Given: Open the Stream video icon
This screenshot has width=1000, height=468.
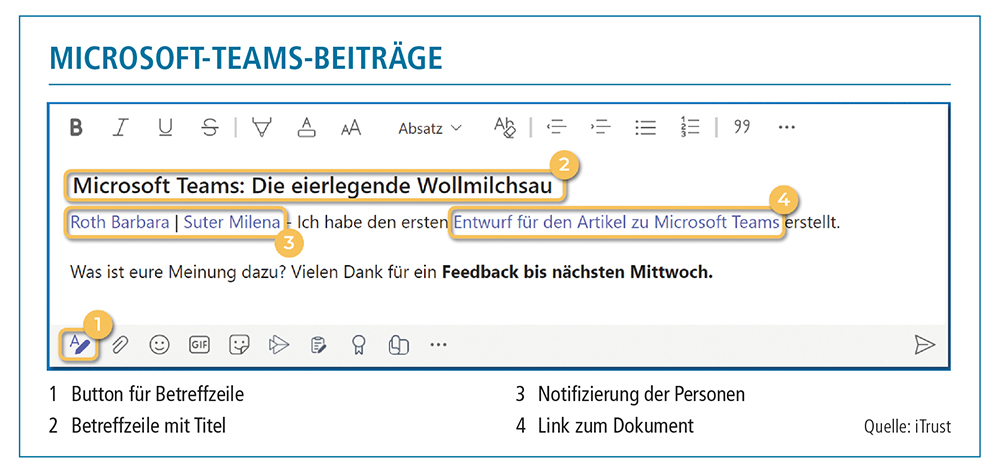Looking at the screenshot, I should pyautogui.click(x=279, y=345).
